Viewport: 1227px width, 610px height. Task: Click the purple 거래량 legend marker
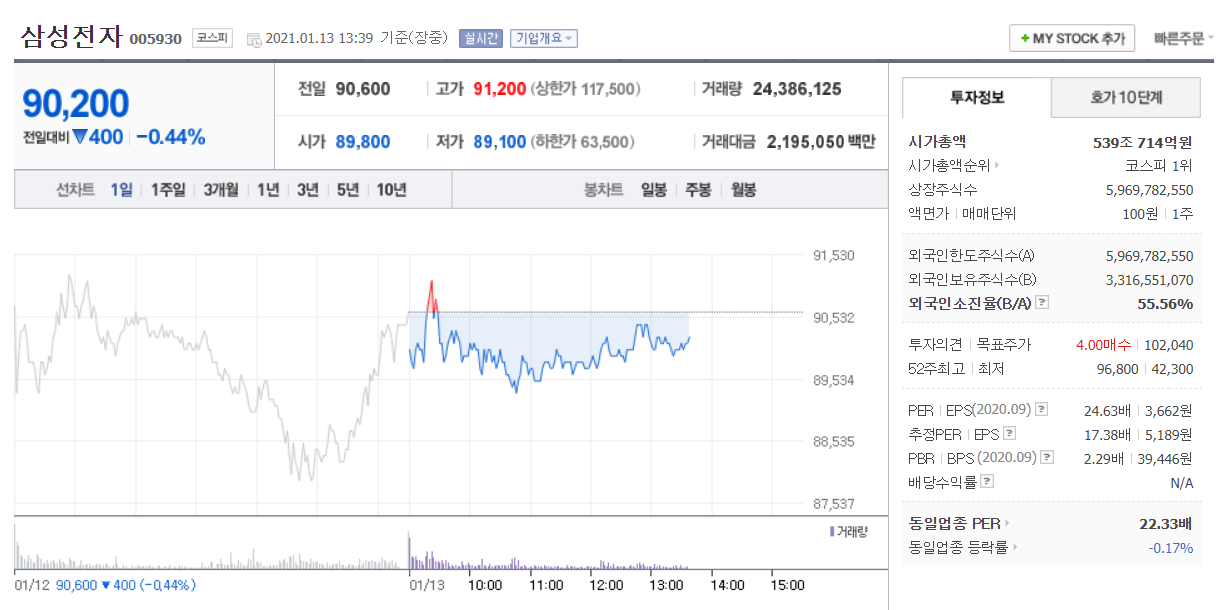(x=832, y=531)
